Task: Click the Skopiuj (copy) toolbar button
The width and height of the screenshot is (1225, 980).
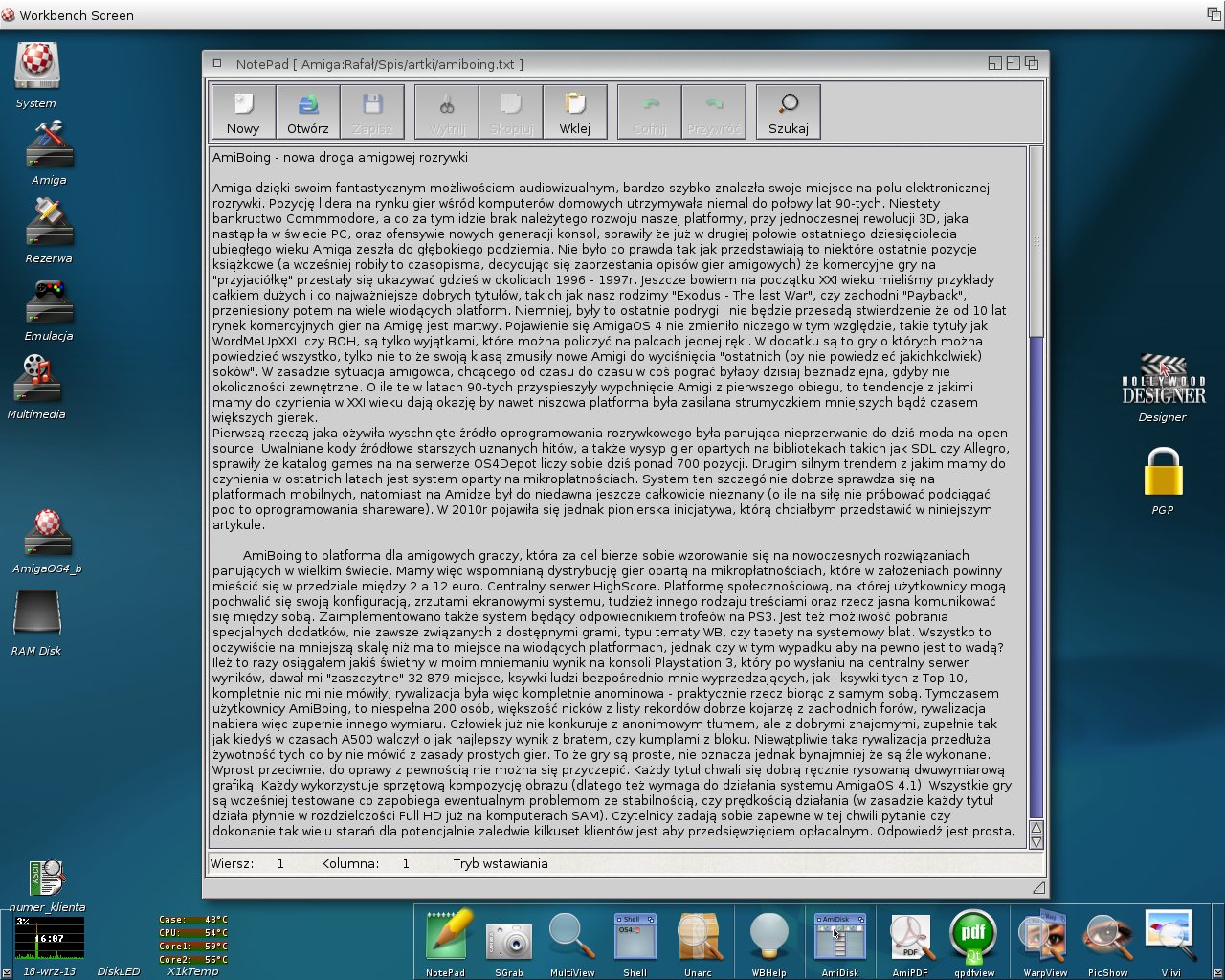Action: coord(511,112)
